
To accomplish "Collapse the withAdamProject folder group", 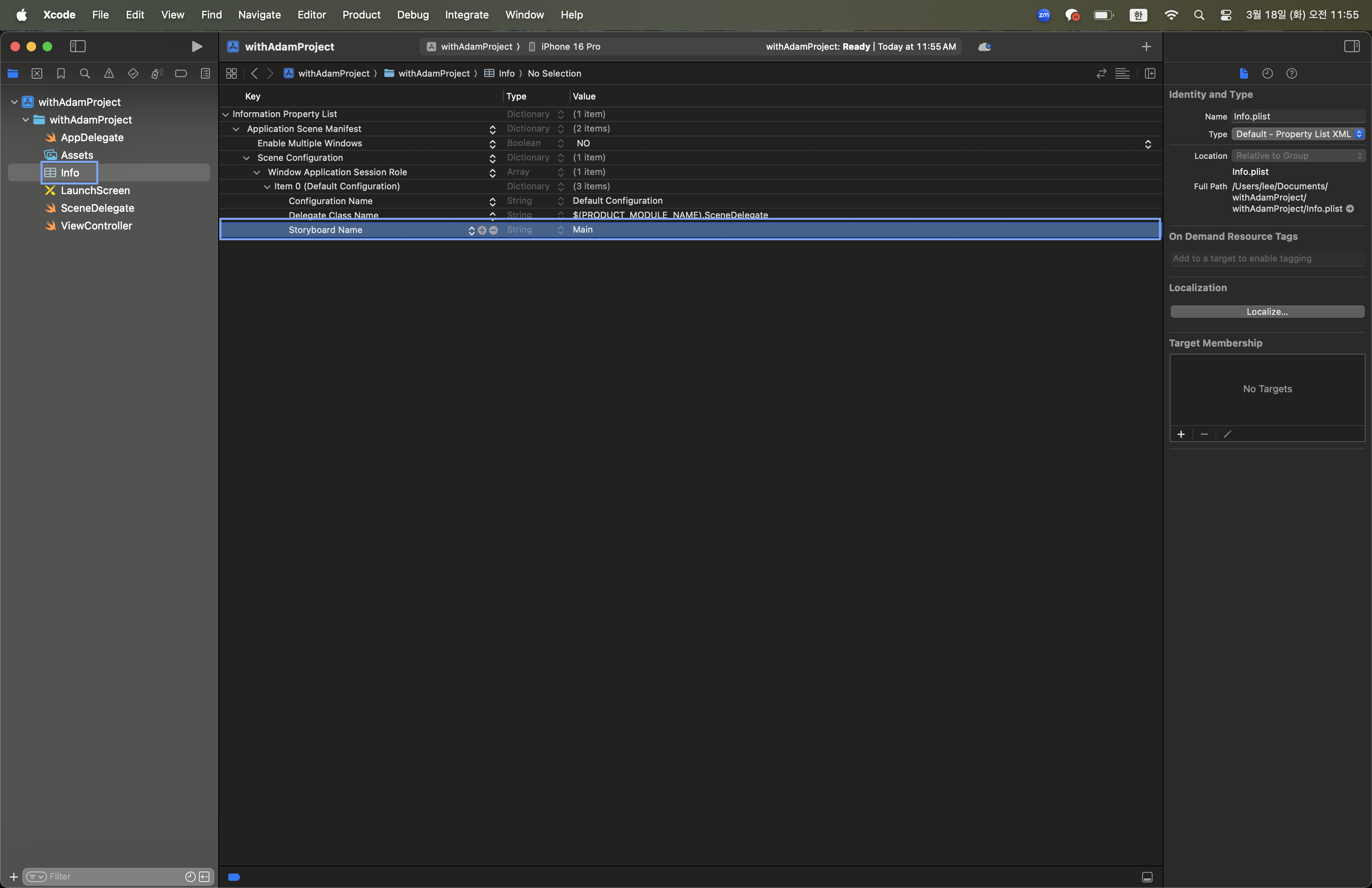I will 25,120.
